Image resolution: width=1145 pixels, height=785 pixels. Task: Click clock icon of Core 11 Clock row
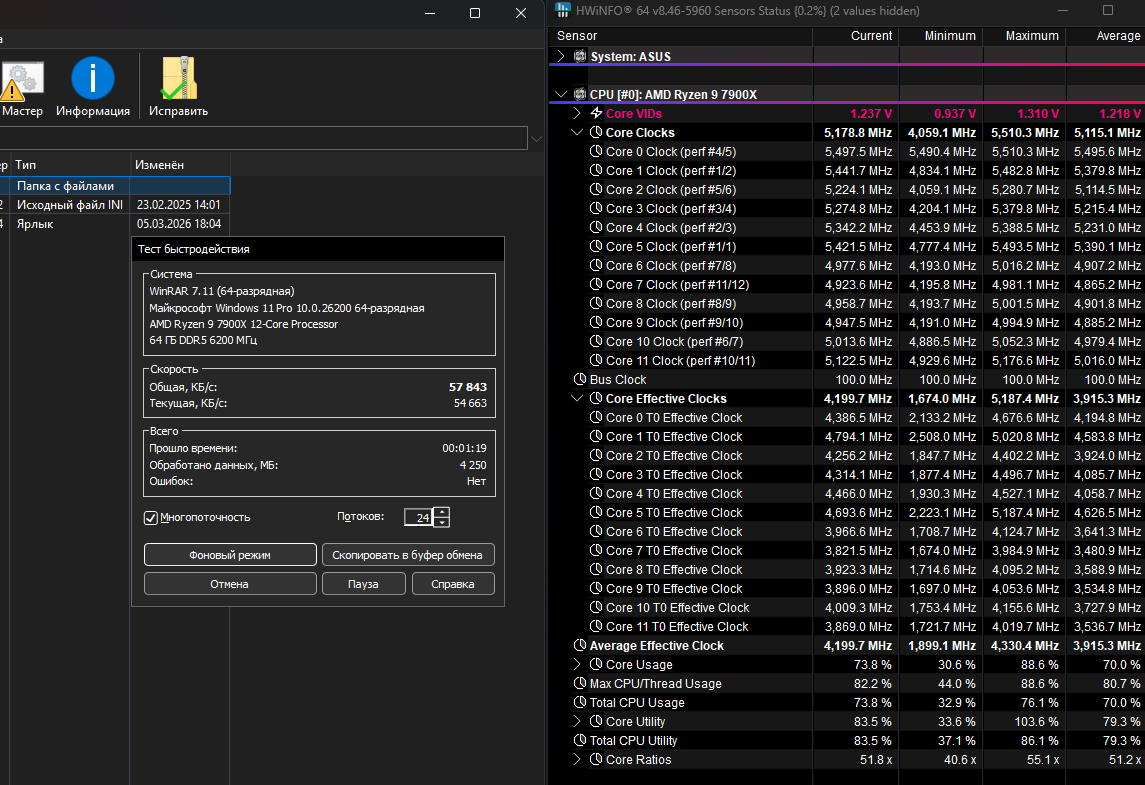coord(596,360)
